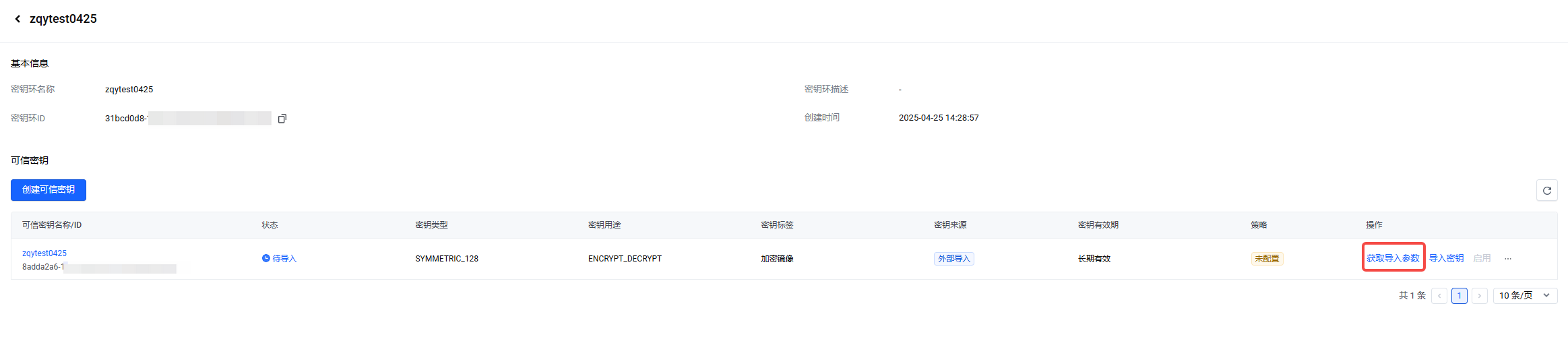Screen dimensions: 1568x339
Task: Click the 密钥环ID label
Action: (28, 119)
